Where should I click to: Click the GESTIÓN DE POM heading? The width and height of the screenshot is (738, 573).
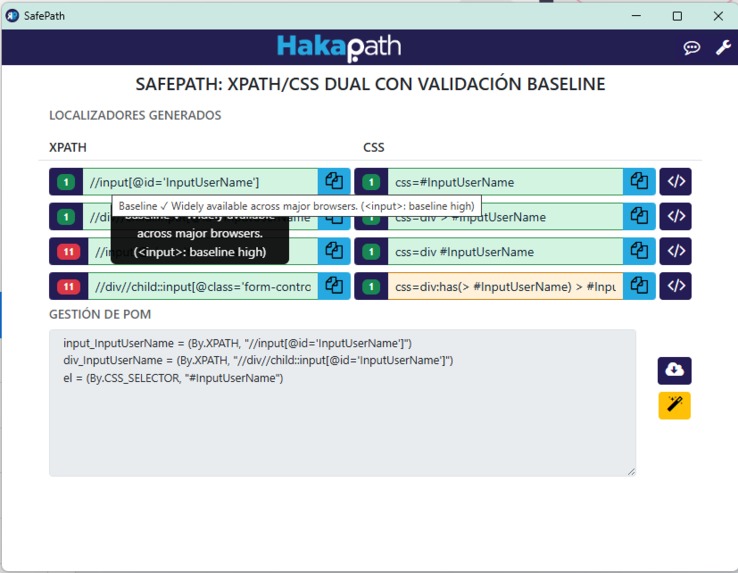click(100, 314)
